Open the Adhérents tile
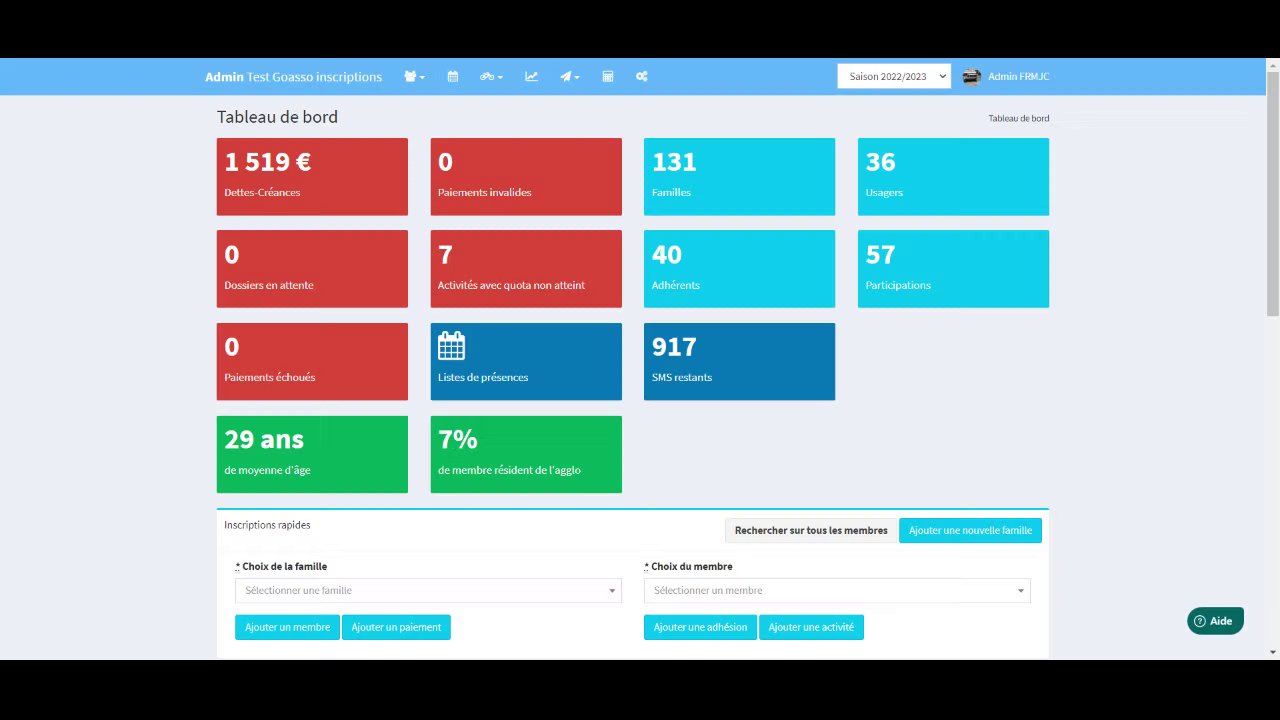Screen dimensions: 1280x720 pyautogui.click(x=739, y=269)
